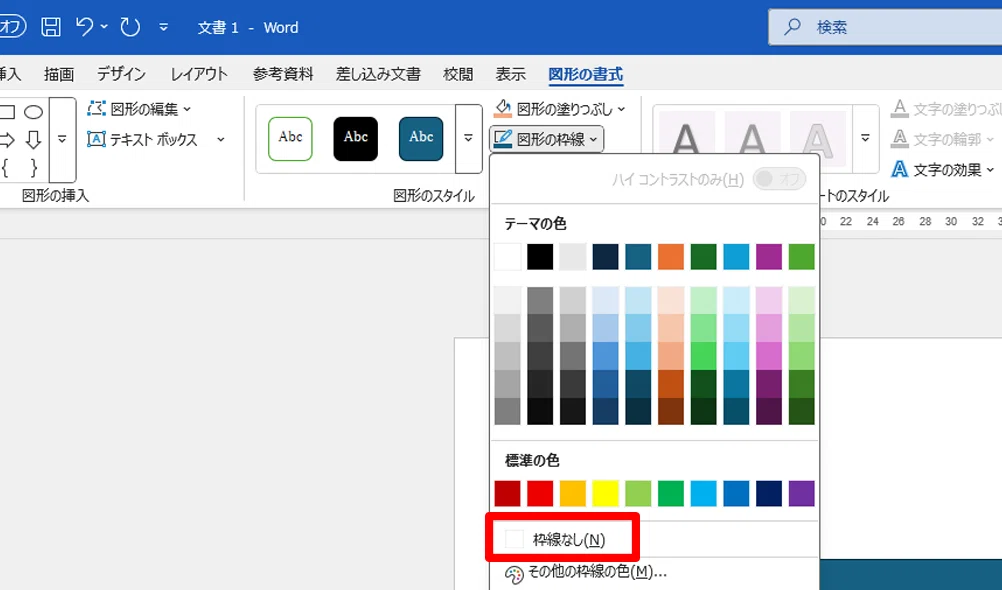This screenshot has height=590, width=1002.
Task: Switch to 表示 tab
Action: [x=511, y=74]
